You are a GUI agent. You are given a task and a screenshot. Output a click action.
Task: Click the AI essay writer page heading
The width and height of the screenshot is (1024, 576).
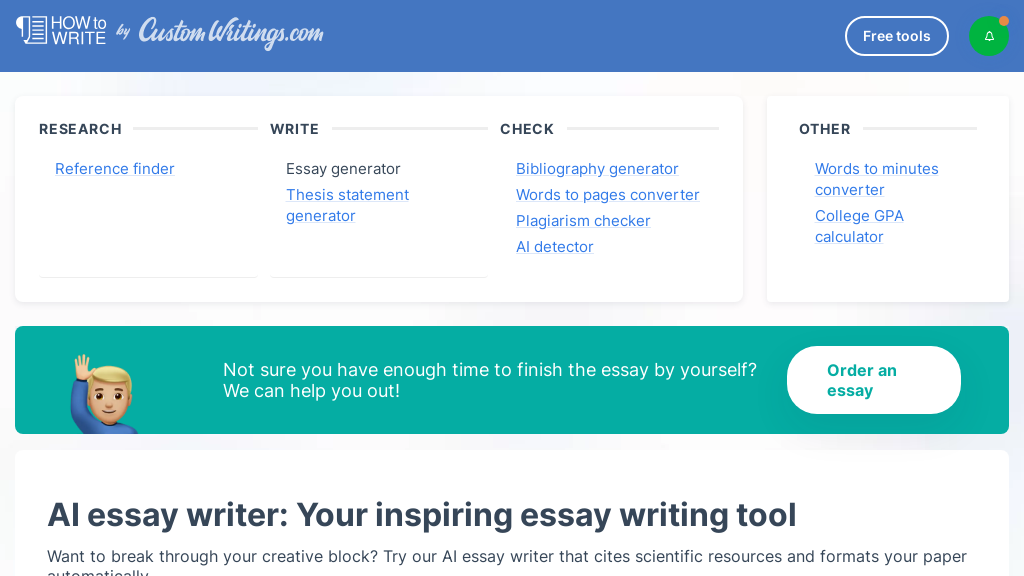click(x=422, y=515)
